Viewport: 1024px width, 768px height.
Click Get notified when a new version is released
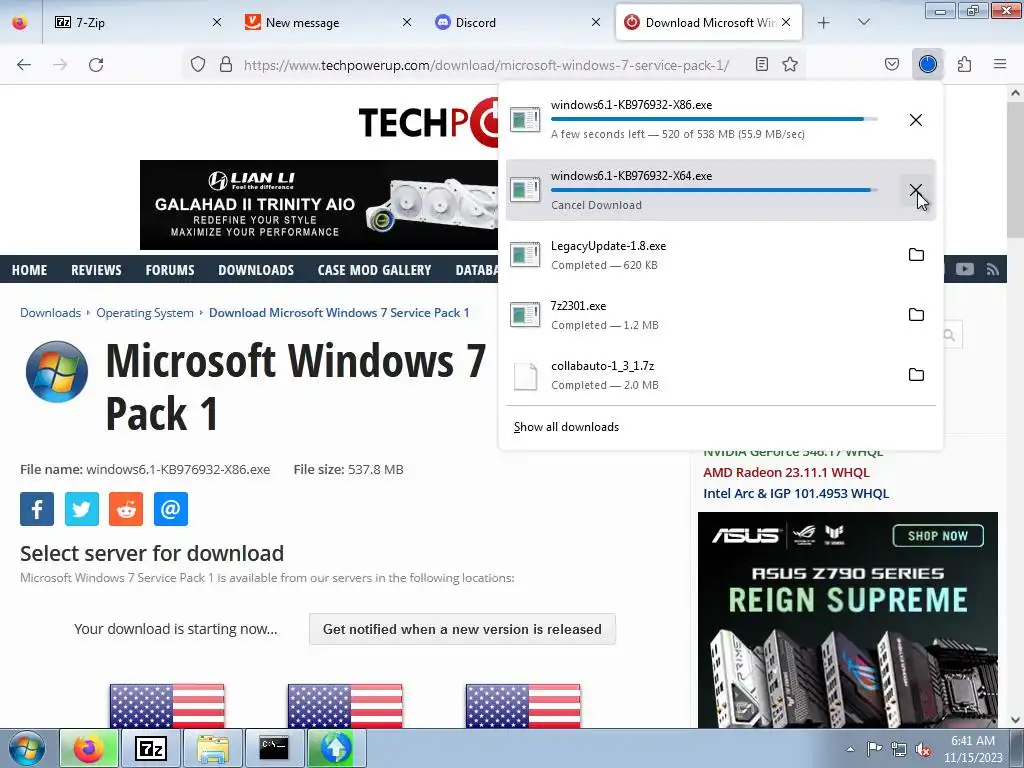[462, 629]
